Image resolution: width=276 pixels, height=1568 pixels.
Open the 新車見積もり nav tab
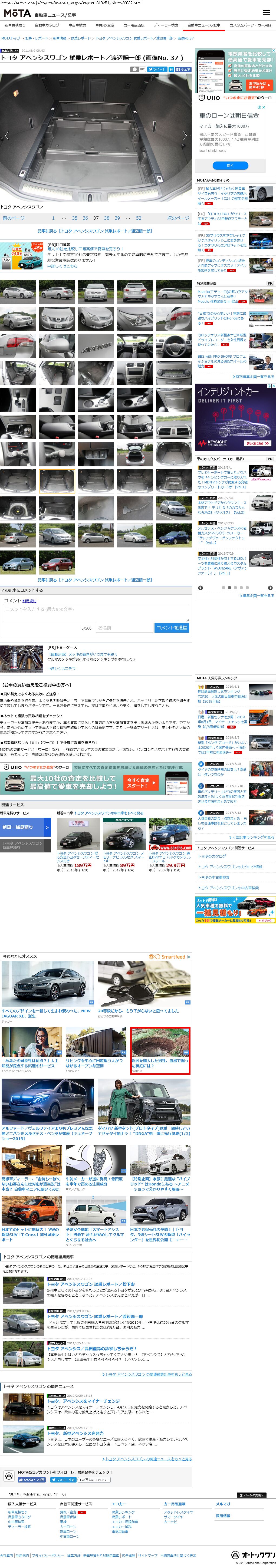pyautogui.click(x=15, y=25)
